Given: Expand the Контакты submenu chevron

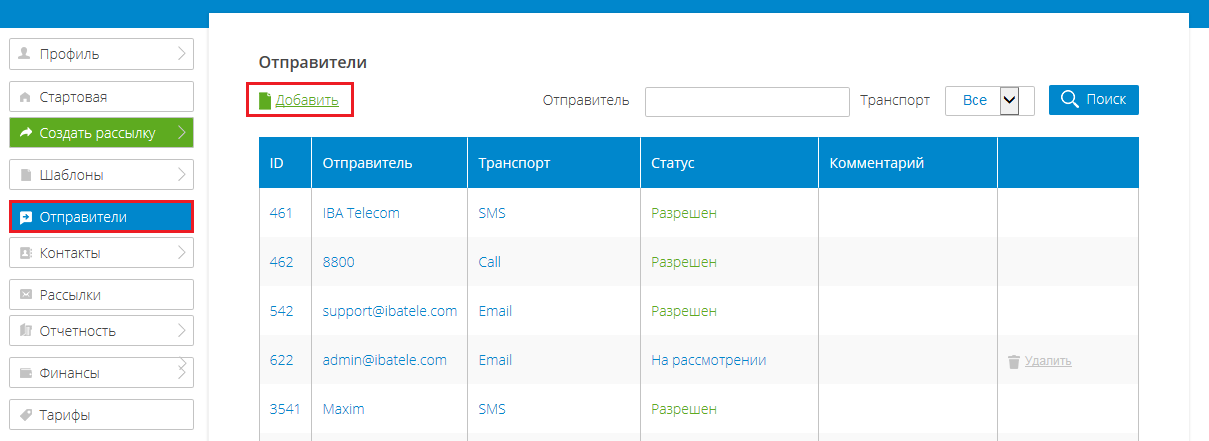Looking at the screenshot, I should (182, 253).
